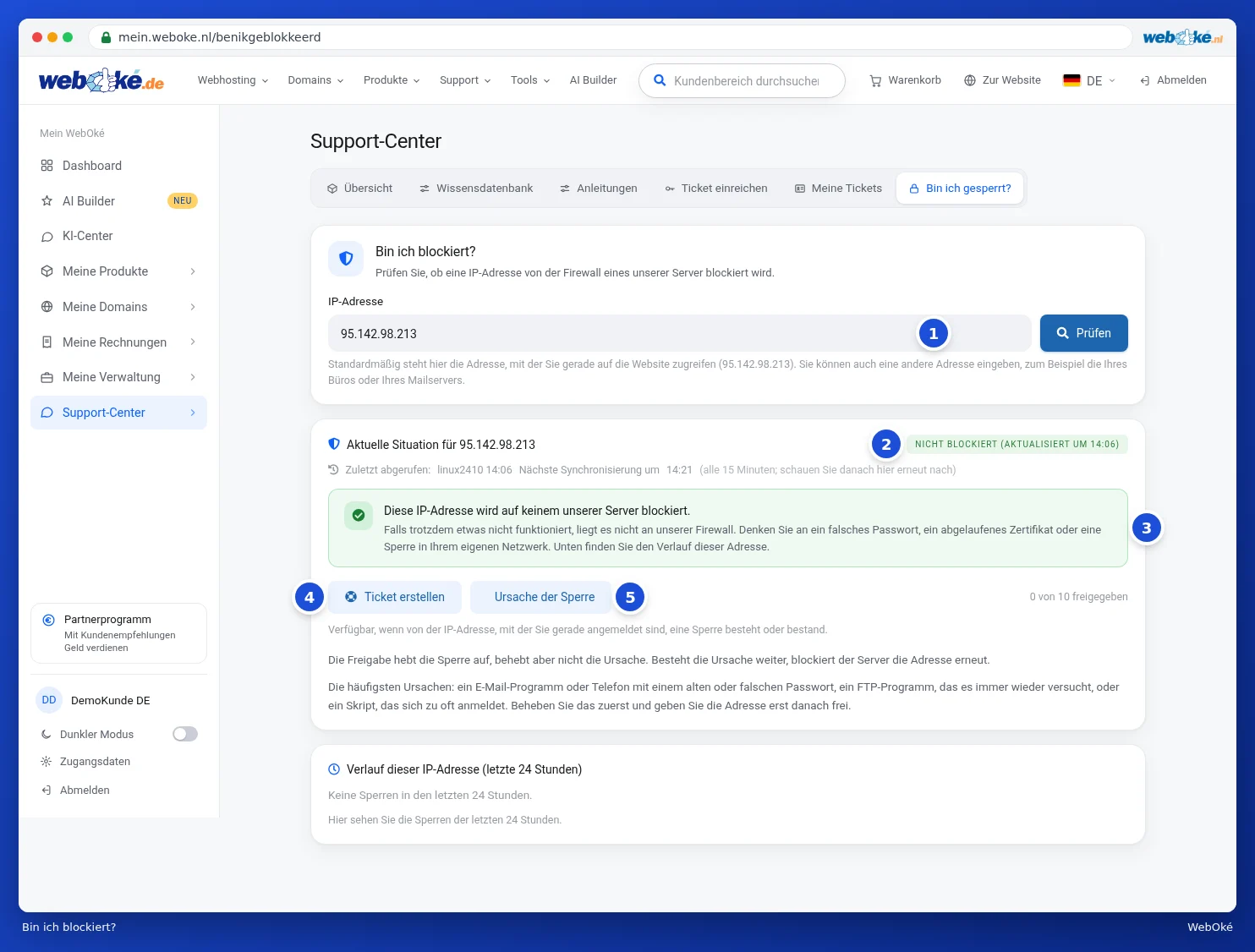This screenshot has width=1255, height=952.
Task: Expand Meine Domains with its chevron
Action: 193,307
